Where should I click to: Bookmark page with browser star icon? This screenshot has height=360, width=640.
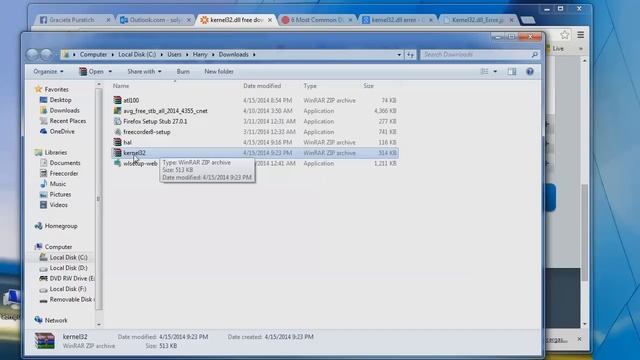pos(564,35)
